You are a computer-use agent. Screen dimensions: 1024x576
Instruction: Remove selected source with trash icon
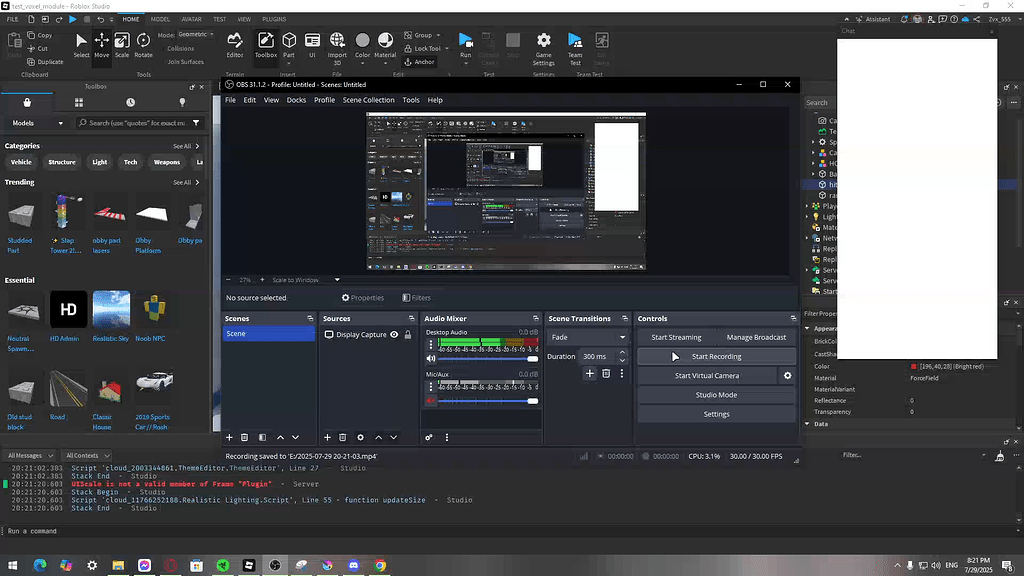(343, 437)
